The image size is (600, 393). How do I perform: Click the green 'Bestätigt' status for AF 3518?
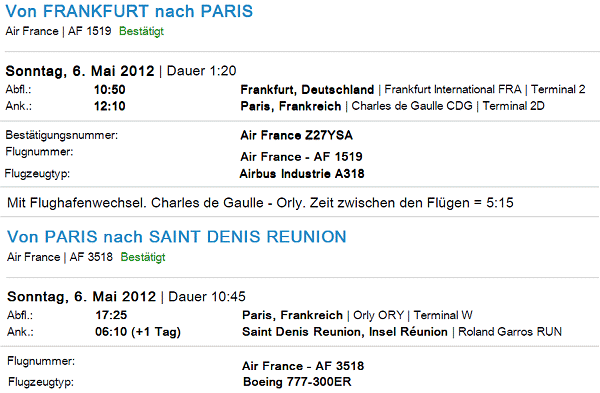[x=143, y=257]
